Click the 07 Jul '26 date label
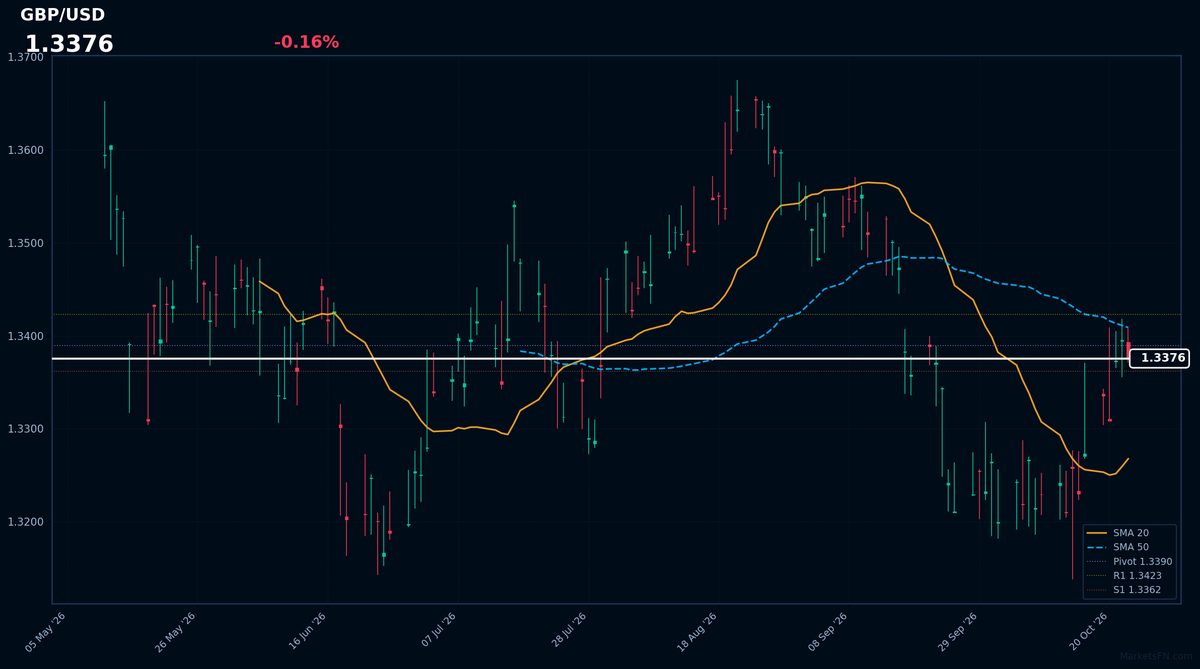The width and height of the screenshot is (1200, 669). click(x=438, y=632)
